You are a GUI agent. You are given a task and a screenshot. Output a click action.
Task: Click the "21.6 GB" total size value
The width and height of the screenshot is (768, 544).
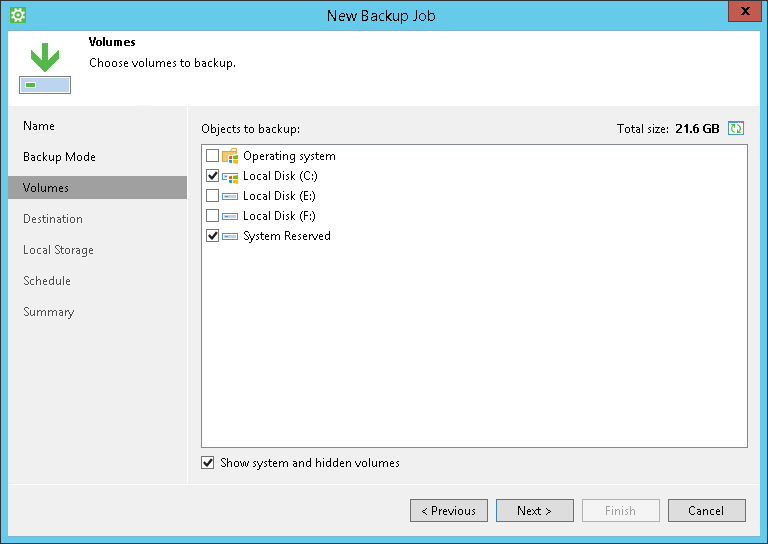(x=697, y=129)
